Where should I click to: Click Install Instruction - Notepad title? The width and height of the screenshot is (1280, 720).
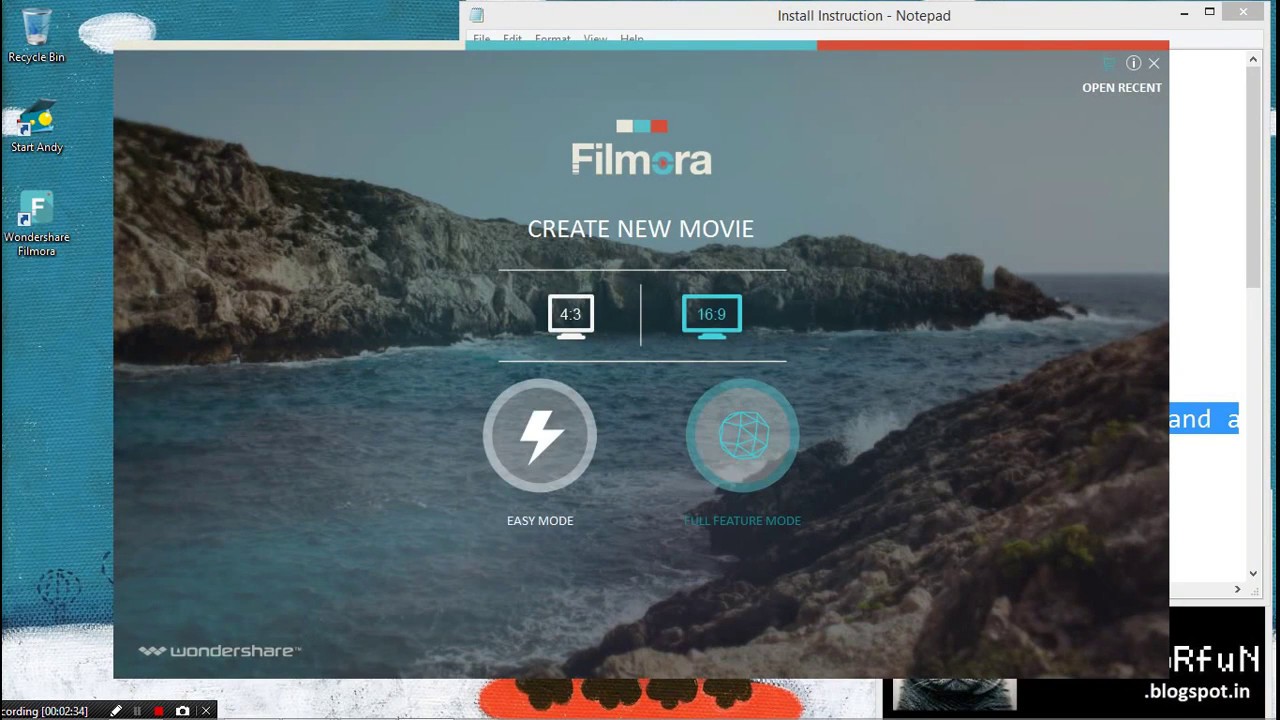(864, 16)
